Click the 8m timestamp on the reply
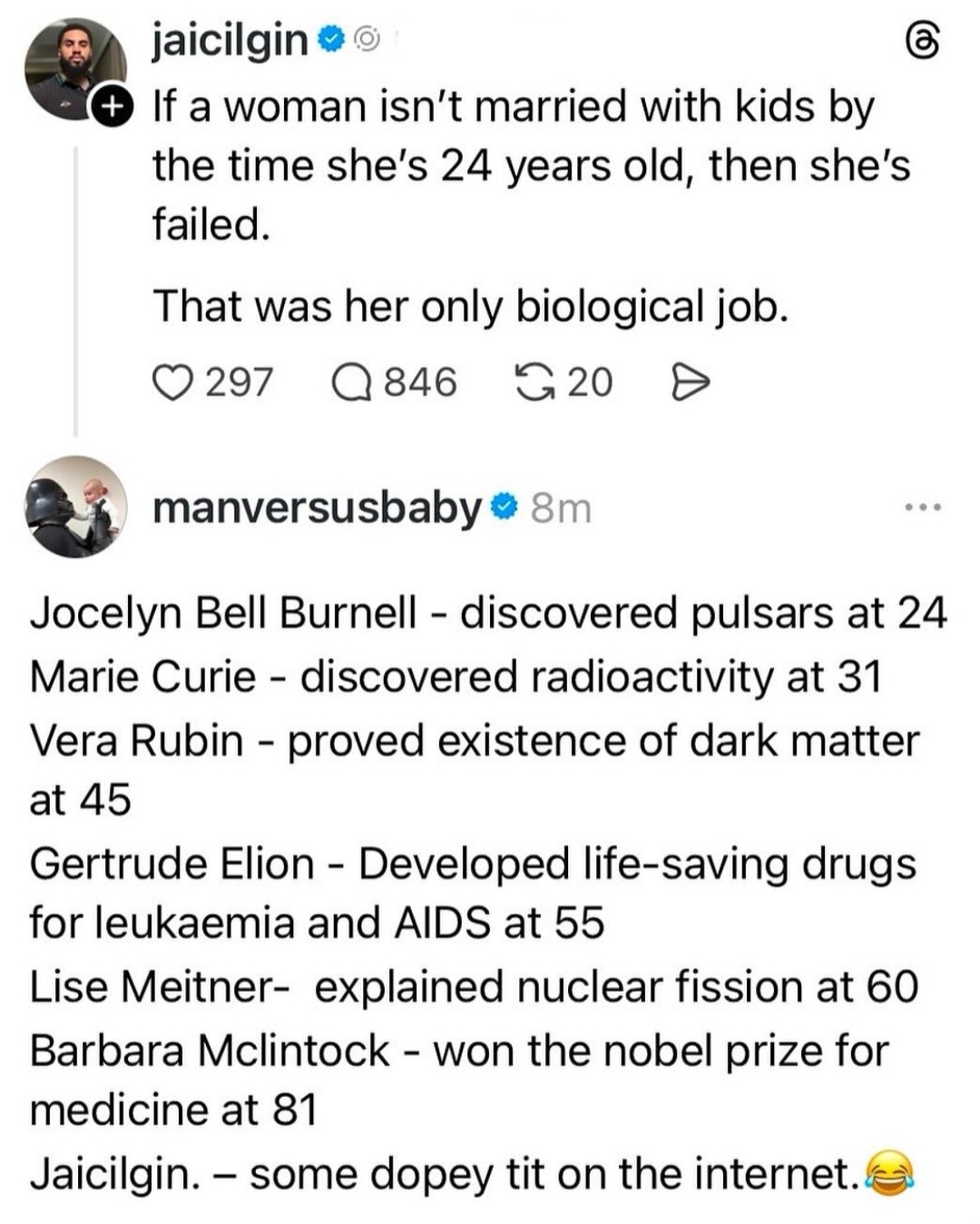 561,508
